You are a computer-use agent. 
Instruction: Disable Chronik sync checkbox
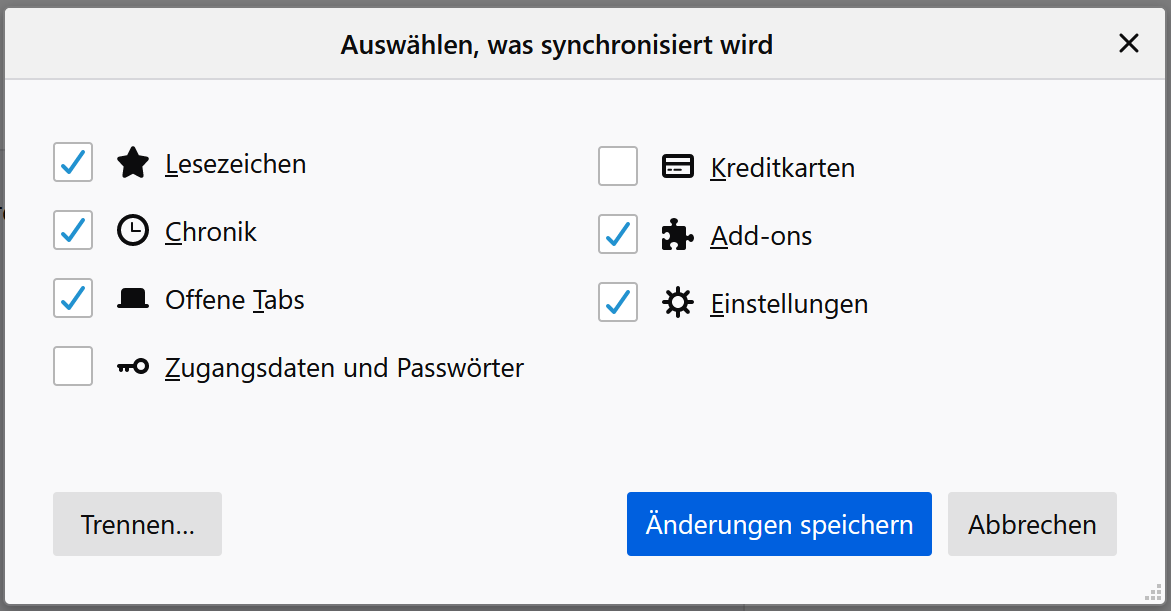coord(73,231)
